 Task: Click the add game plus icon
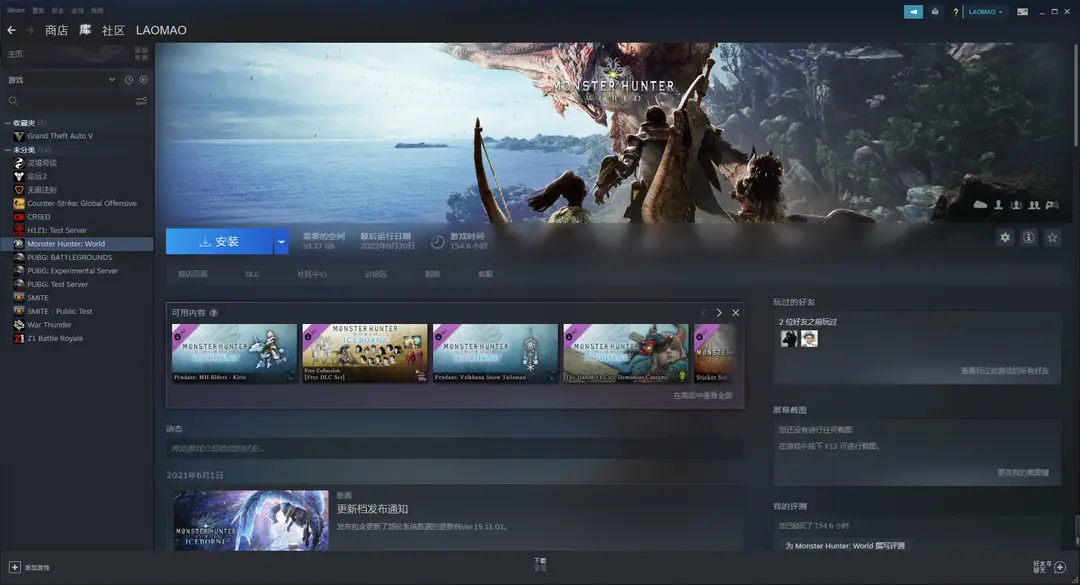point(14,567)
